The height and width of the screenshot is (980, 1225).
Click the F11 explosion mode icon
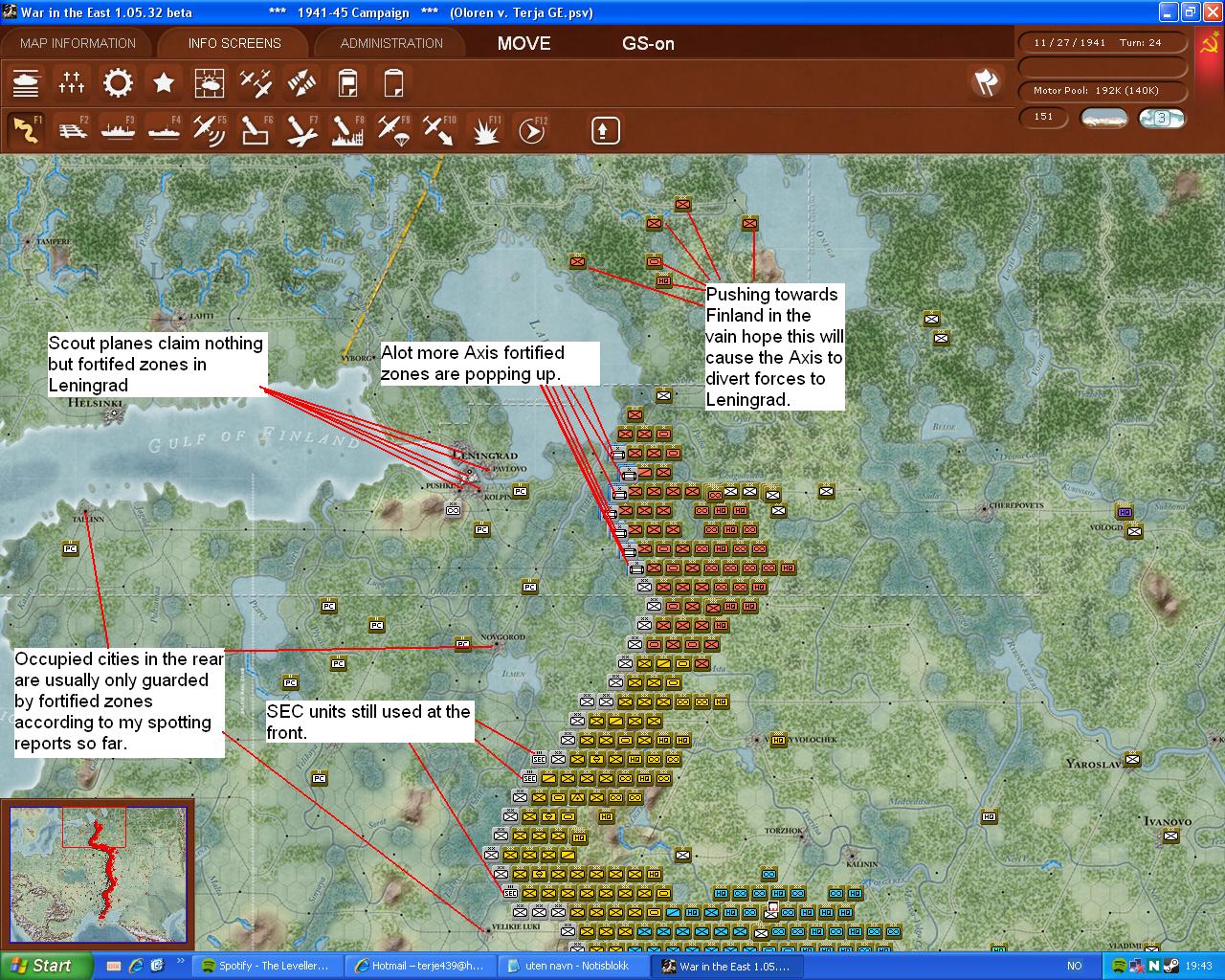(x=485, y=130)
